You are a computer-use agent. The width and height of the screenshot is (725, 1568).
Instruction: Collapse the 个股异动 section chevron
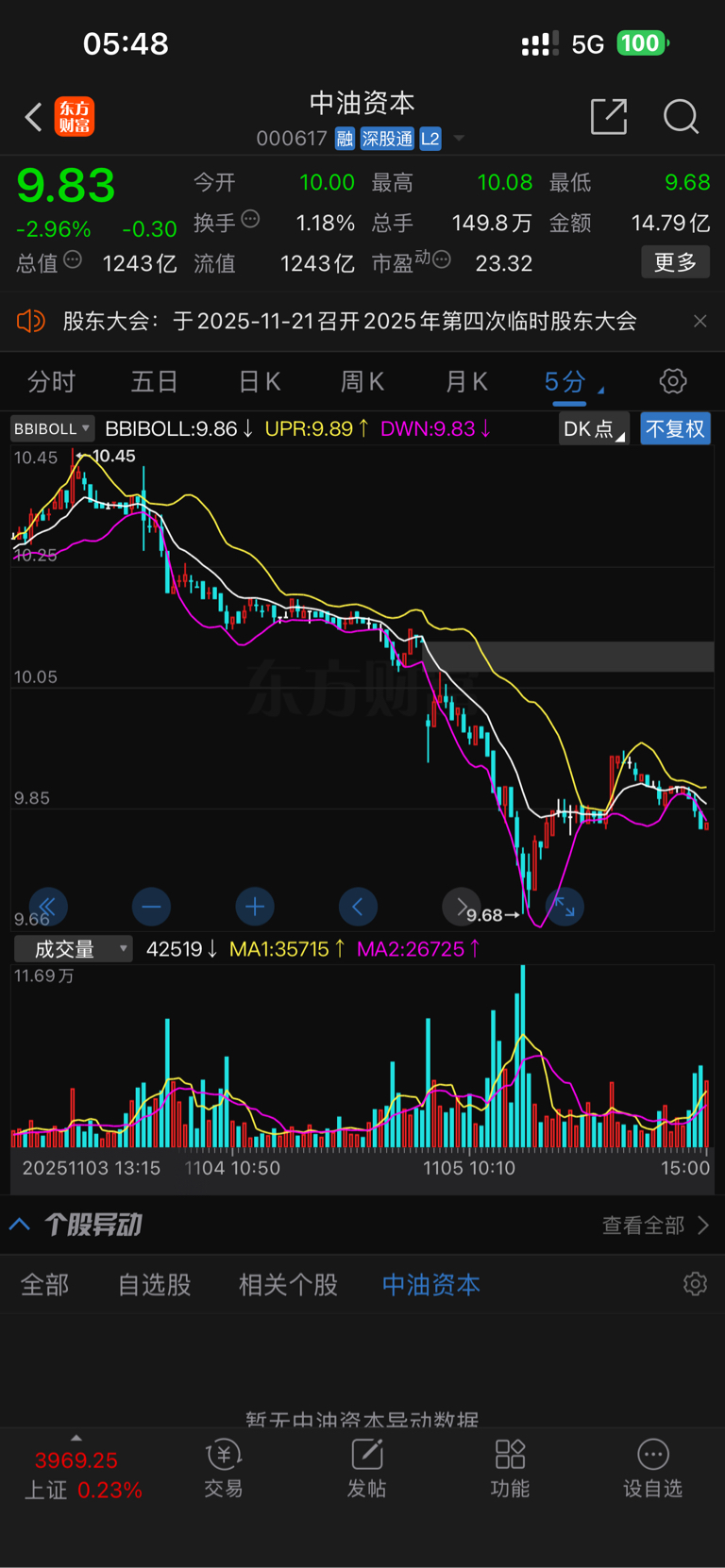point(20,1225)
